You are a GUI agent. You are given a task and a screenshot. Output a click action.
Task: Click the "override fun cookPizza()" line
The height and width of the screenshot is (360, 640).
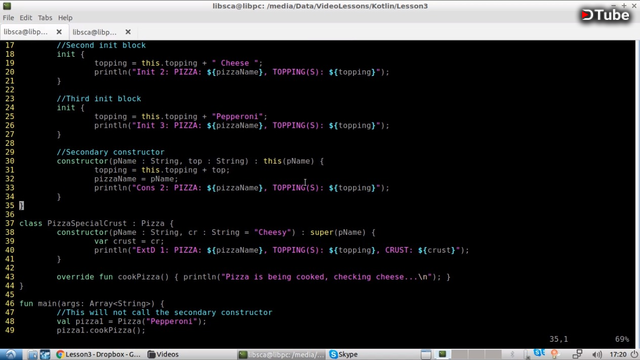pyautogui.click(x=253, y=277)
